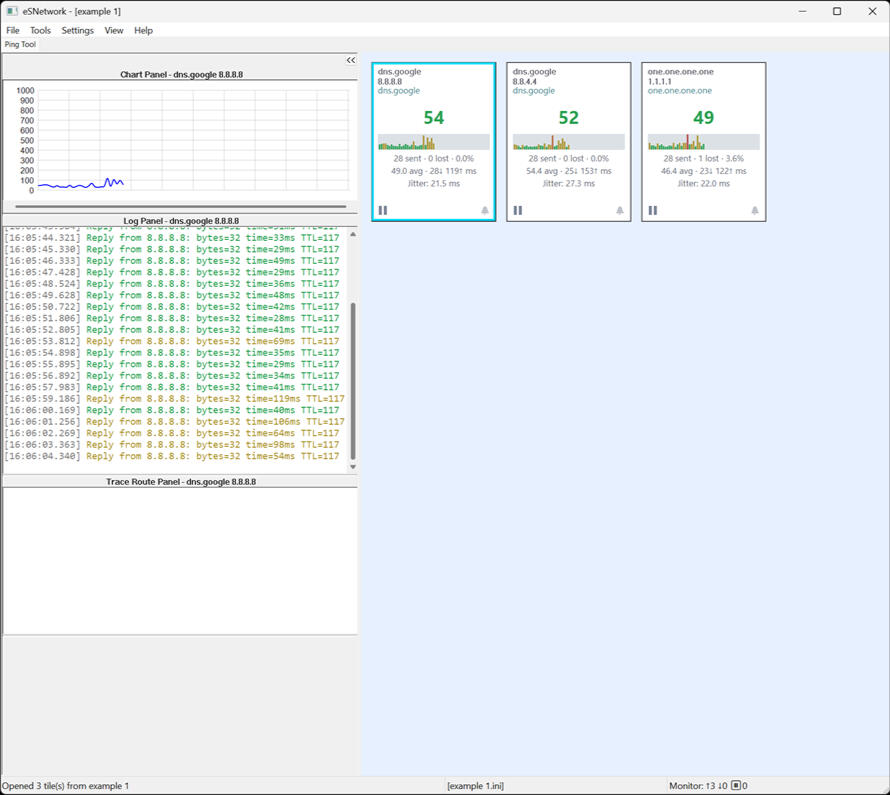Click the 1000 label on chart axis
This screenshot has height=795, width=890.
(x=26, y=91)
